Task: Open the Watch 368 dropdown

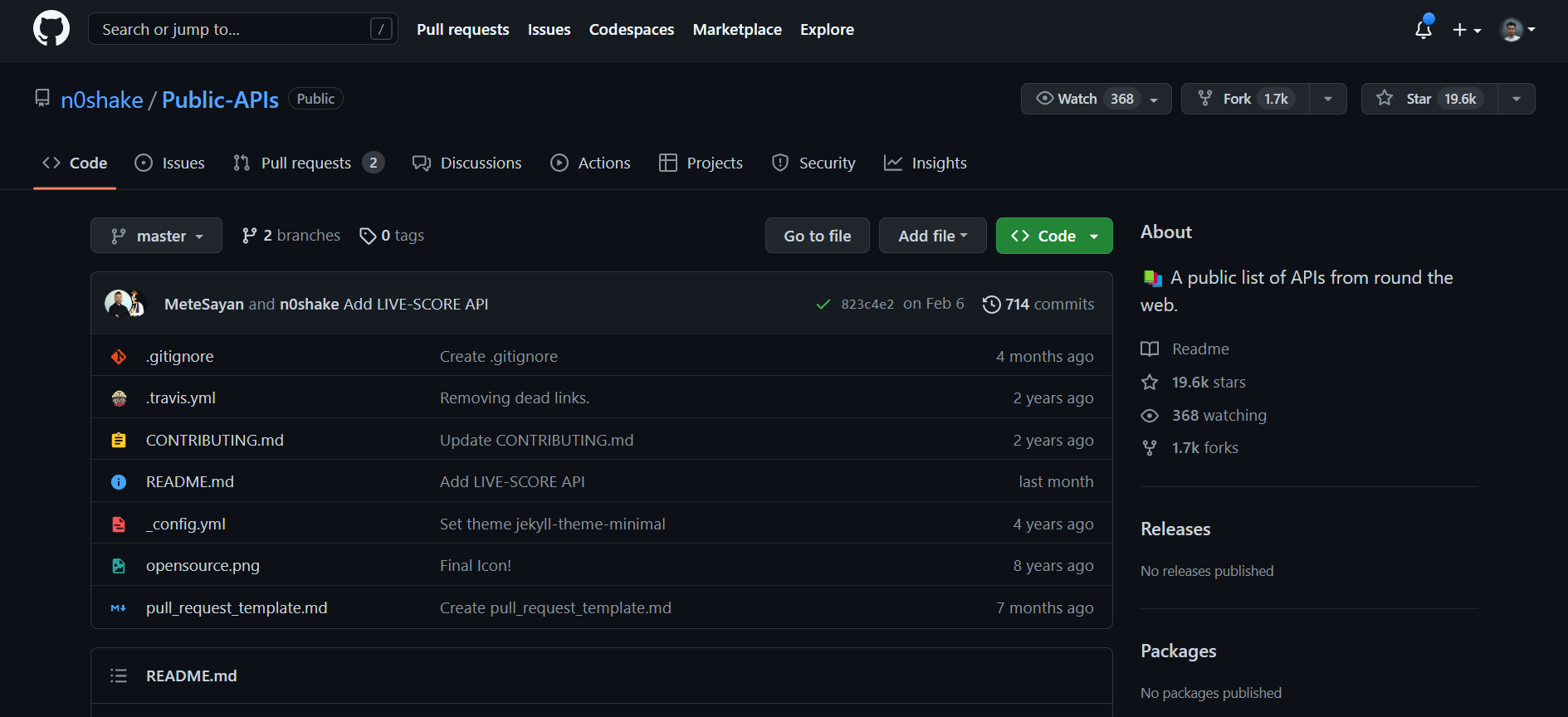Action: [1096, 99]
